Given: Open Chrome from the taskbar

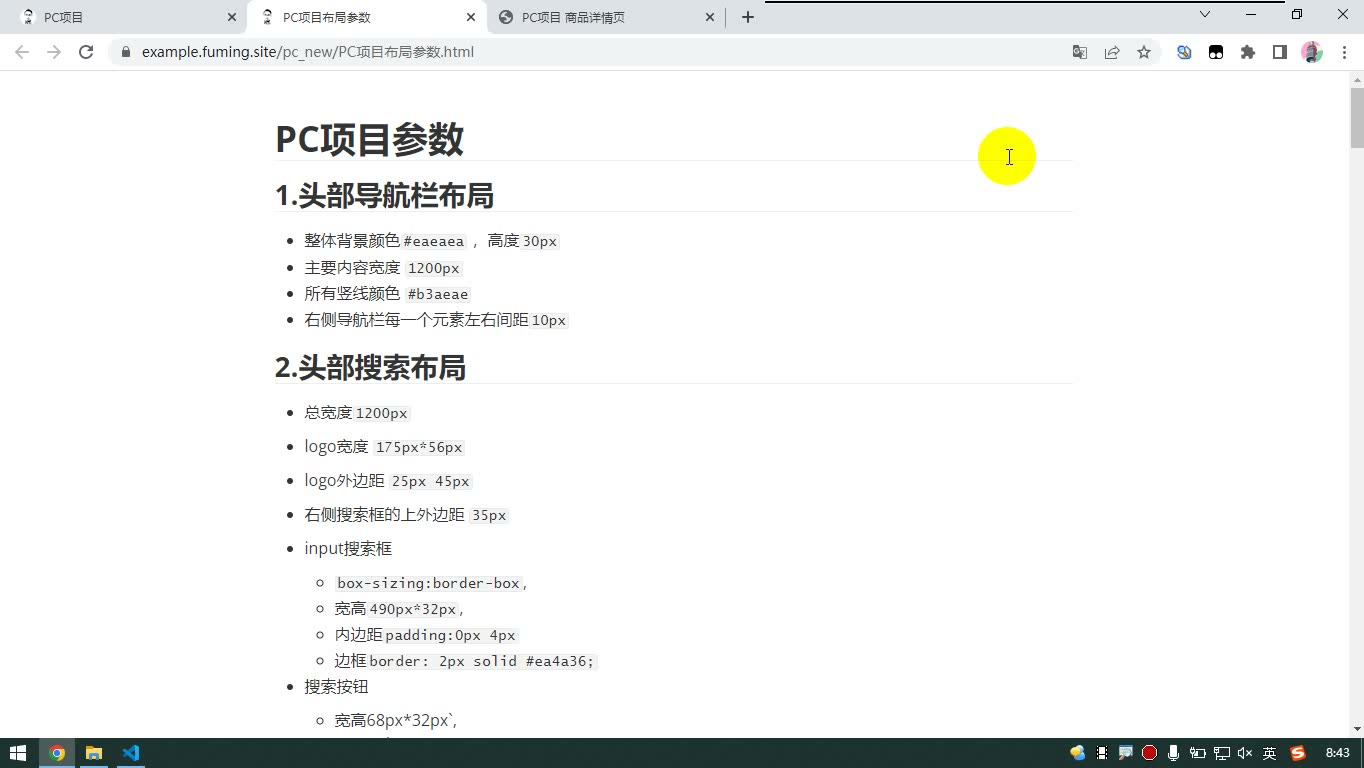Looking at the screenshot, I should point(57,753).
